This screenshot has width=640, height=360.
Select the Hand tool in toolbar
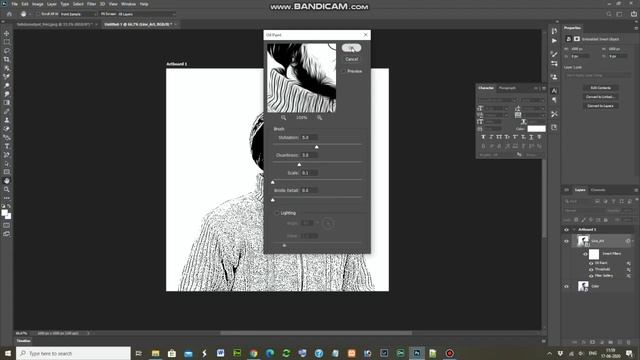point(7,180)
